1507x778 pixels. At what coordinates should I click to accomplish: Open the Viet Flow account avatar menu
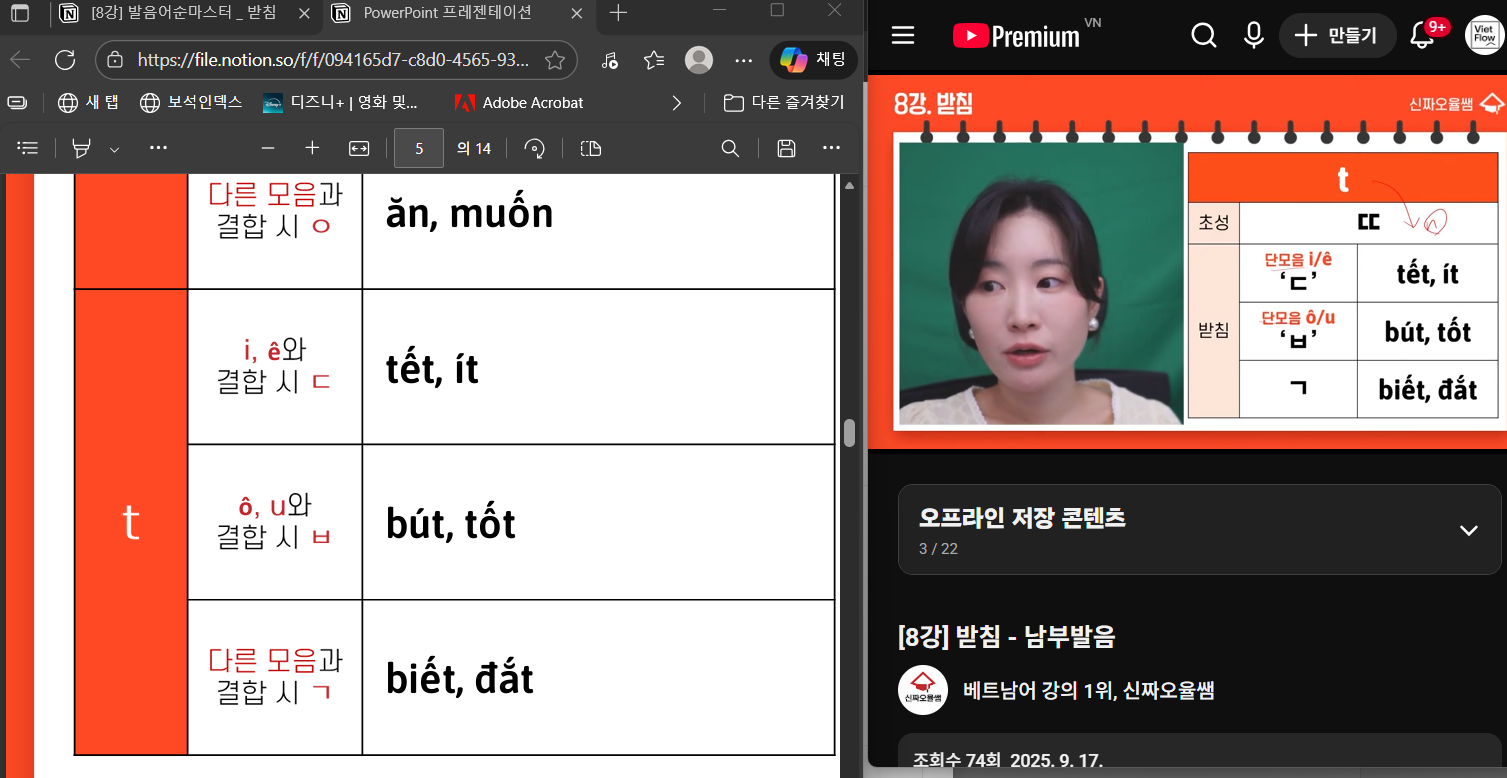tap(1484, 36)
